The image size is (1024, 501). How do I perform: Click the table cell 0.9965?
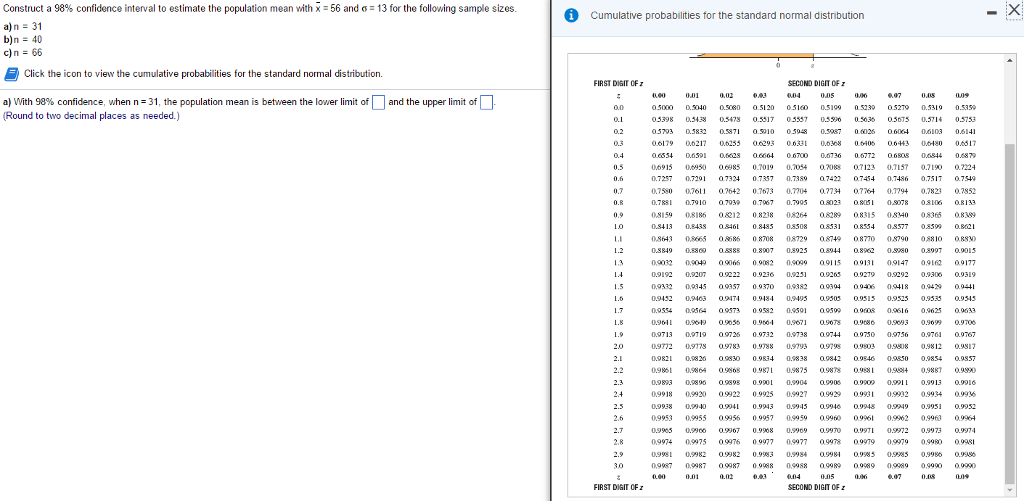tap(662, 430)
